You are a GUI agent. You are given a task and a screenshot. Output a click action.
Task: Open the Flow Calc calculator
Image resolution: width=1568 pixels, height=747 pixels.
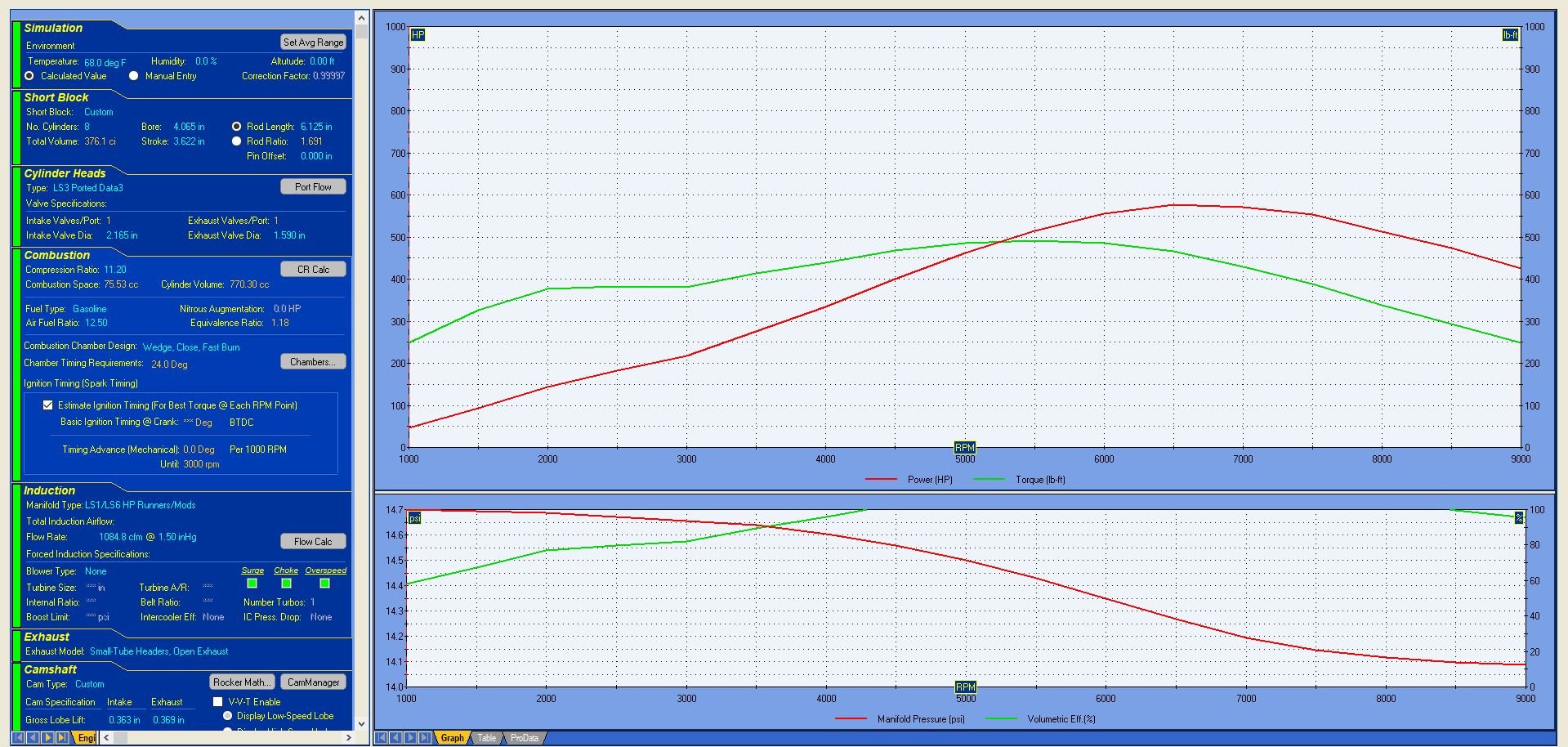313,541
